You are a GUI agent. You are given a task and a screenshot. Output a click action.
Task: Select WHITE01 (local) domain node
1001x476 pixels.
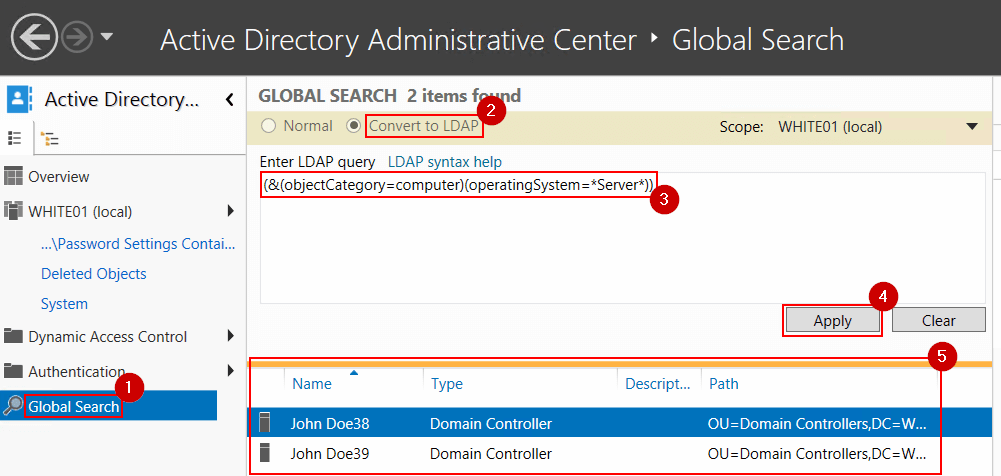[x=80, y=211]
